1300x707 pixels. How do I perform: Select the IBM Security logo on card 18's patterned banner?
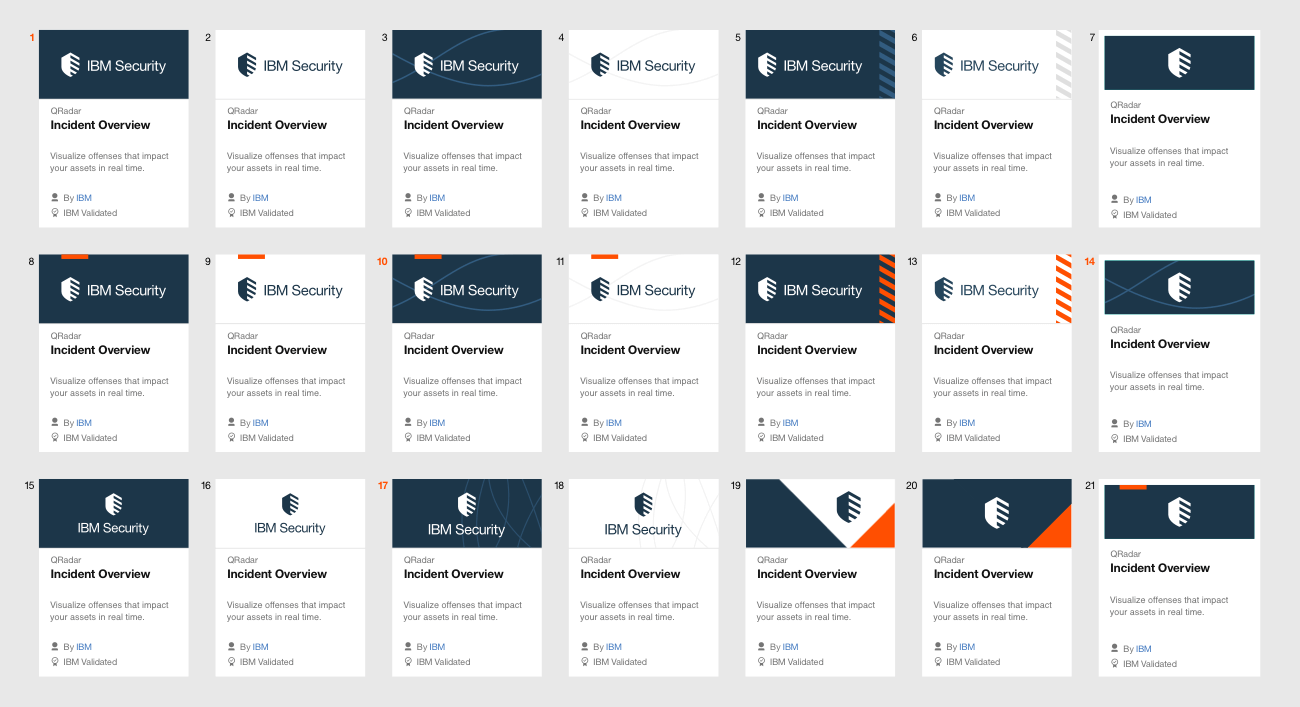pyautogui.click(x=643, y=513)
